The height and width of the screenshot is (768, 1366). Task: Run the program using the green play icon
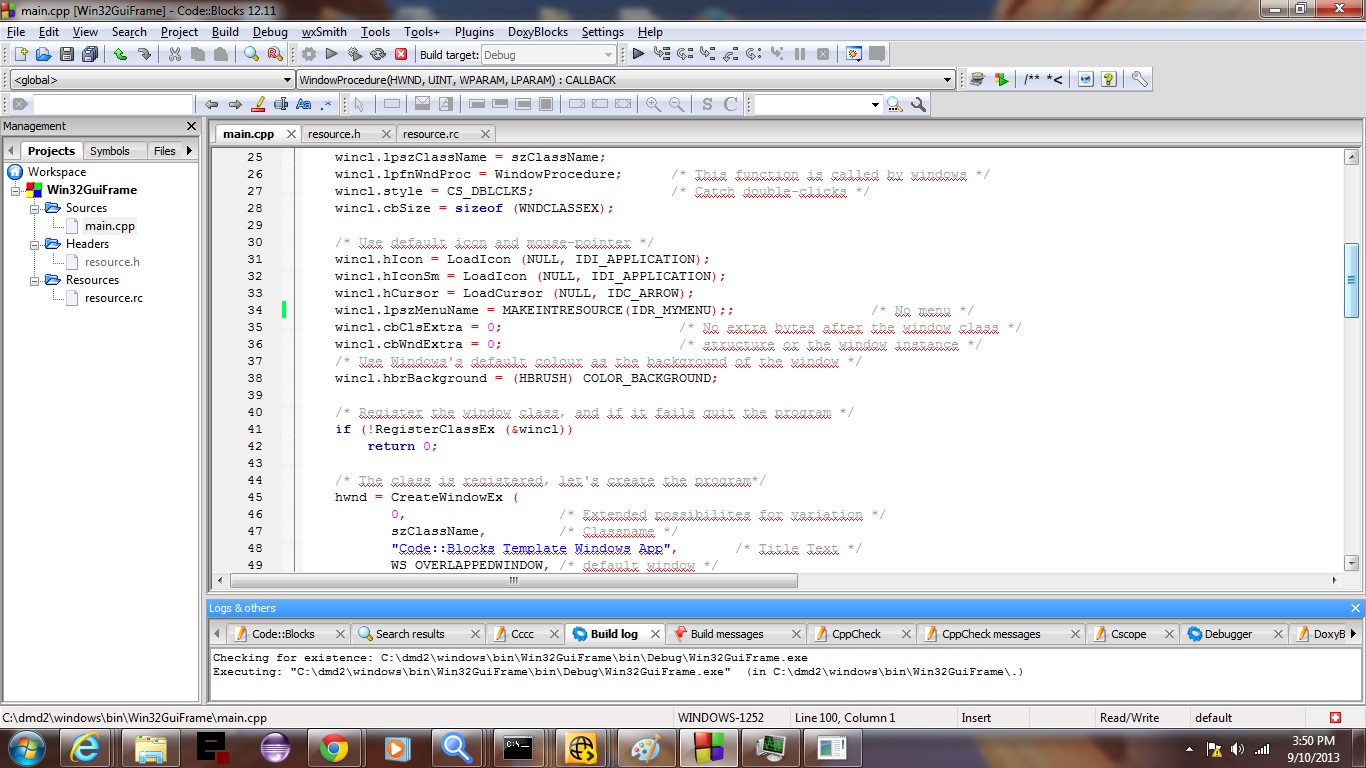pos(330,53)
